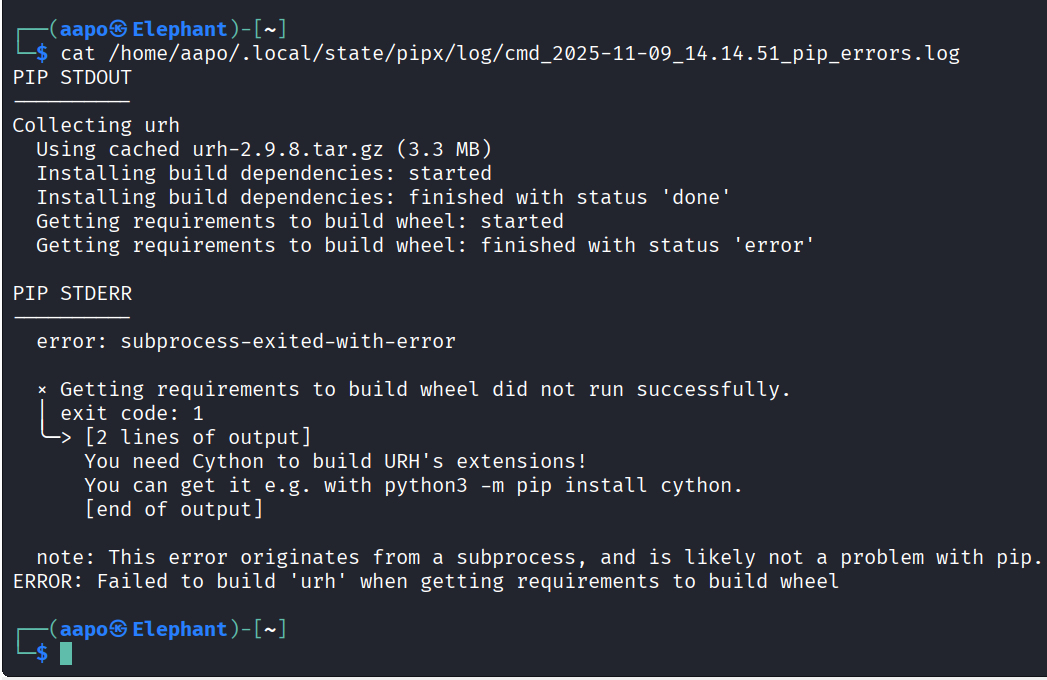This screenshot has height=680, width=1047.
Task: Click the 'subprocess-exited-with-error' text
Action: pos(288,341)
